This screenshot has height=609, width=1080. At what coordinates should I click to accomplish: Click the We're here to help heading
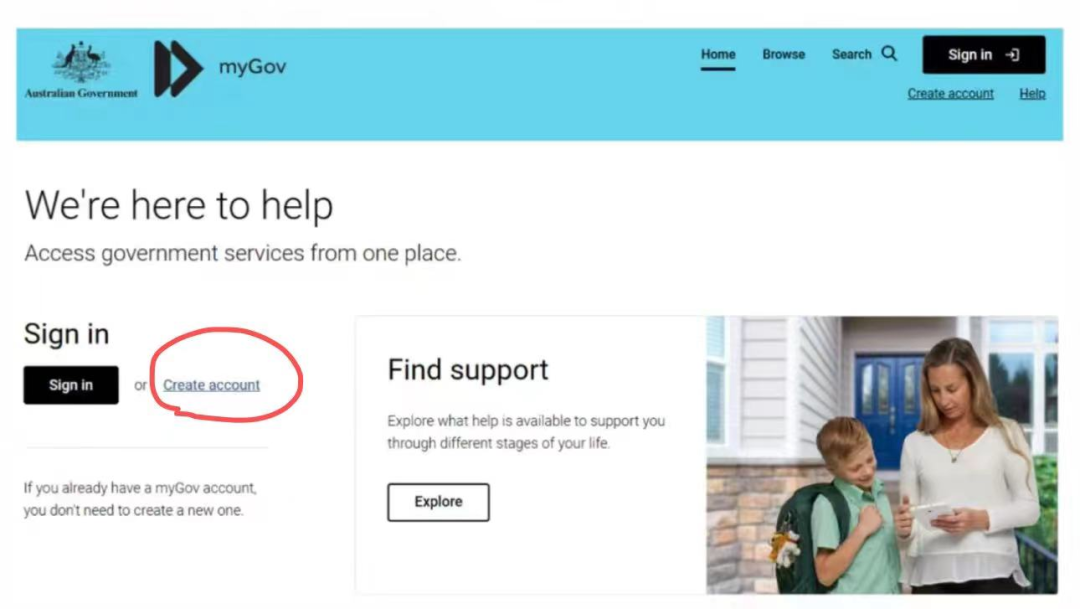(x=179, y=205)
